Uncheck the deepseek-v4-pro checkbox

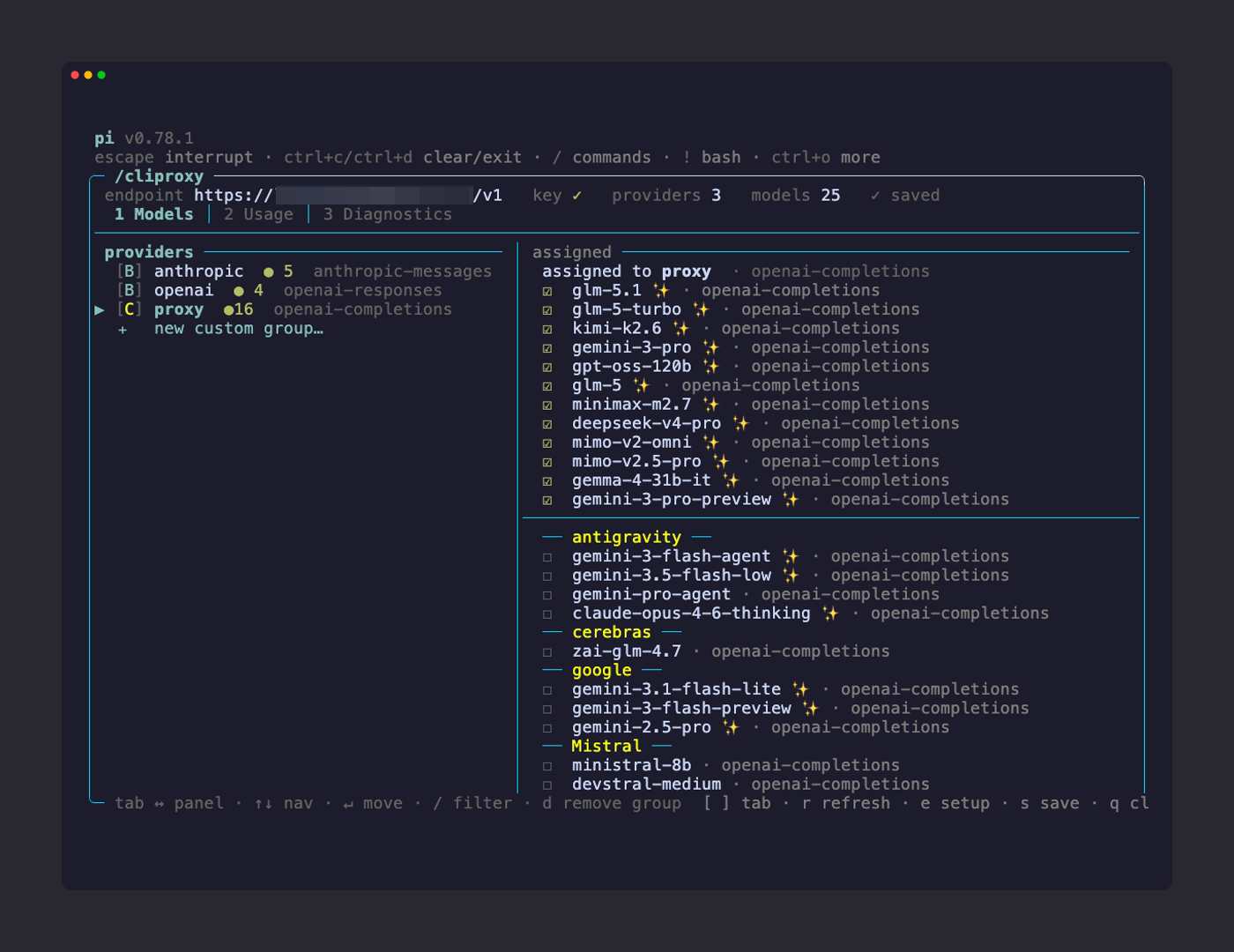tap(547, 424)
